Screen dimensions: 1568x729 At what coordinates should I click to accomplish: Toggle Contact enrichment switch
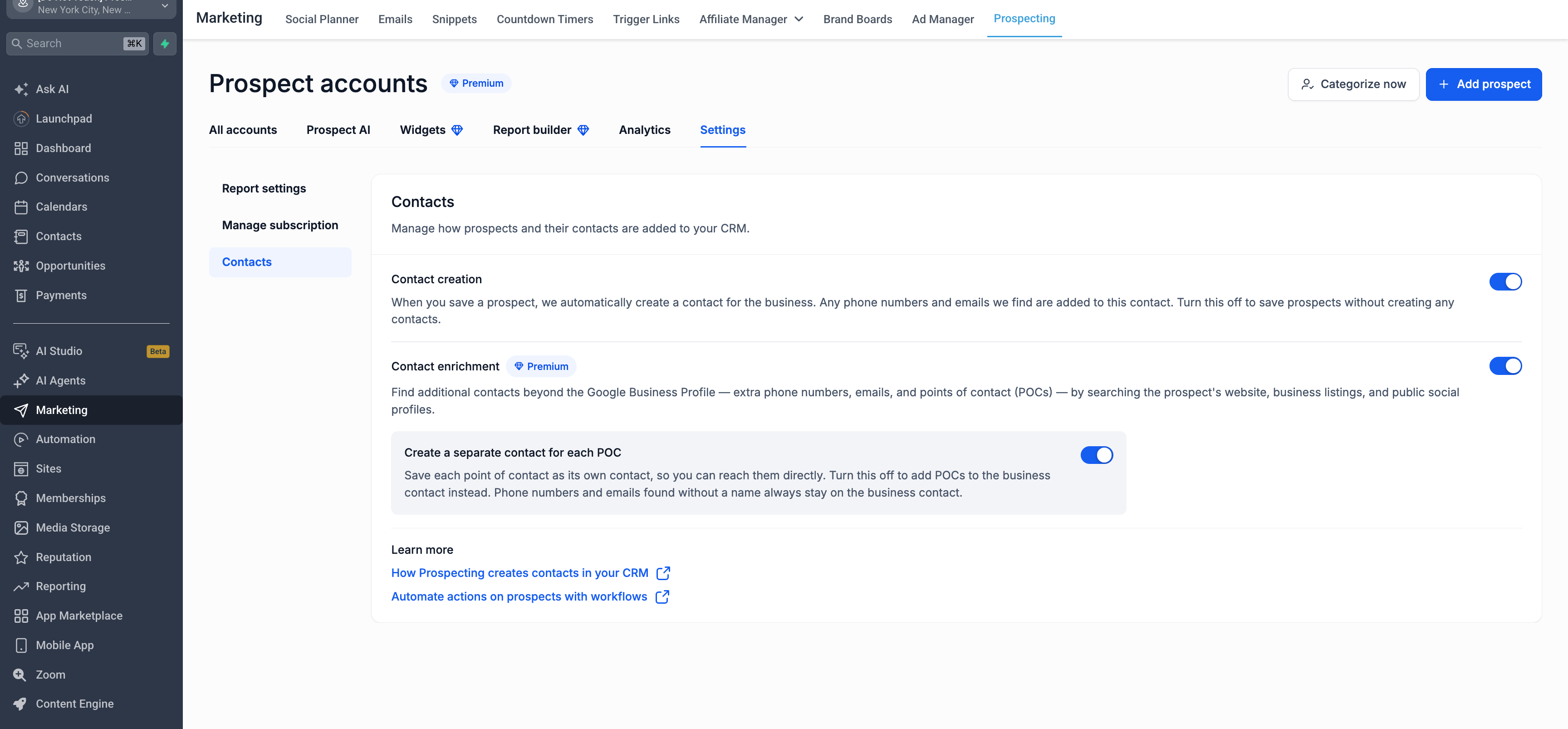click(1505, 366)
